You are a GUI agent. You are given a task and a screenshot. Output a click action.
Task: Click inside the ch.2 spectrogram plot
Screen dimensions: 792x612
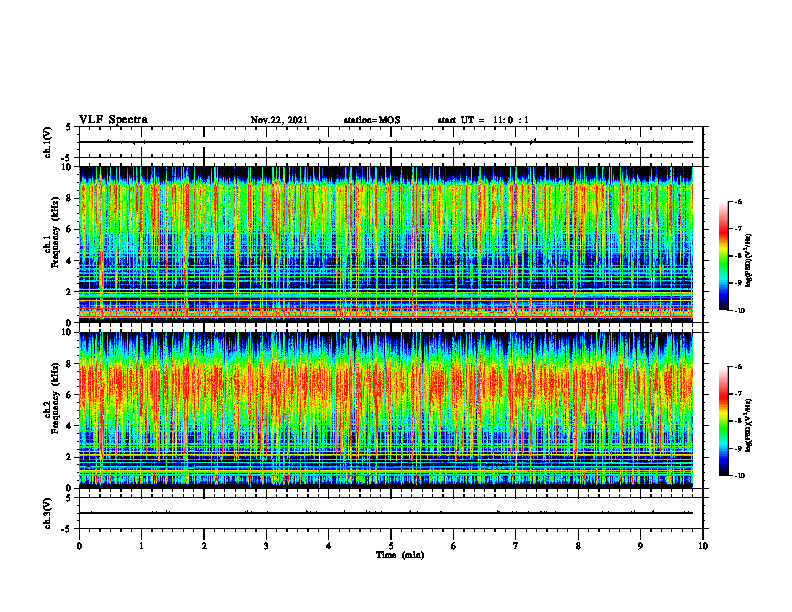click(x=386, y=410)
